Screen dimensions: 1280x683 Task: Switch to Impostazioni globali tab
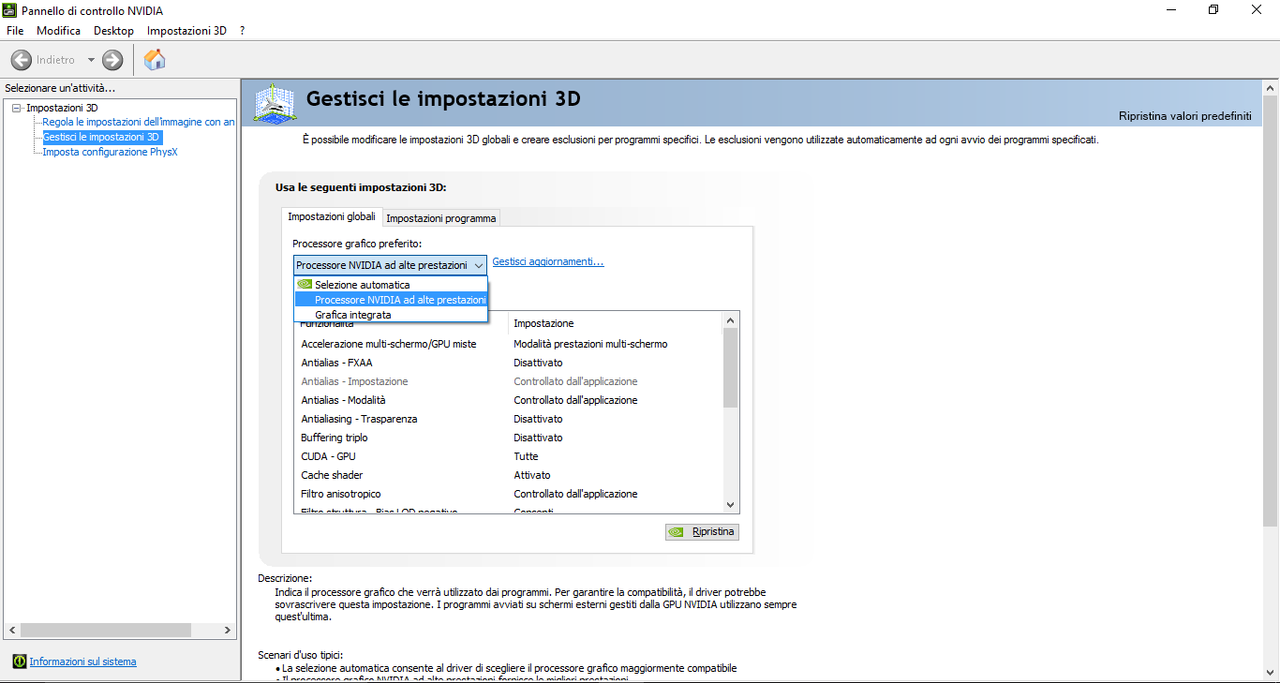(x=332, y=216)
